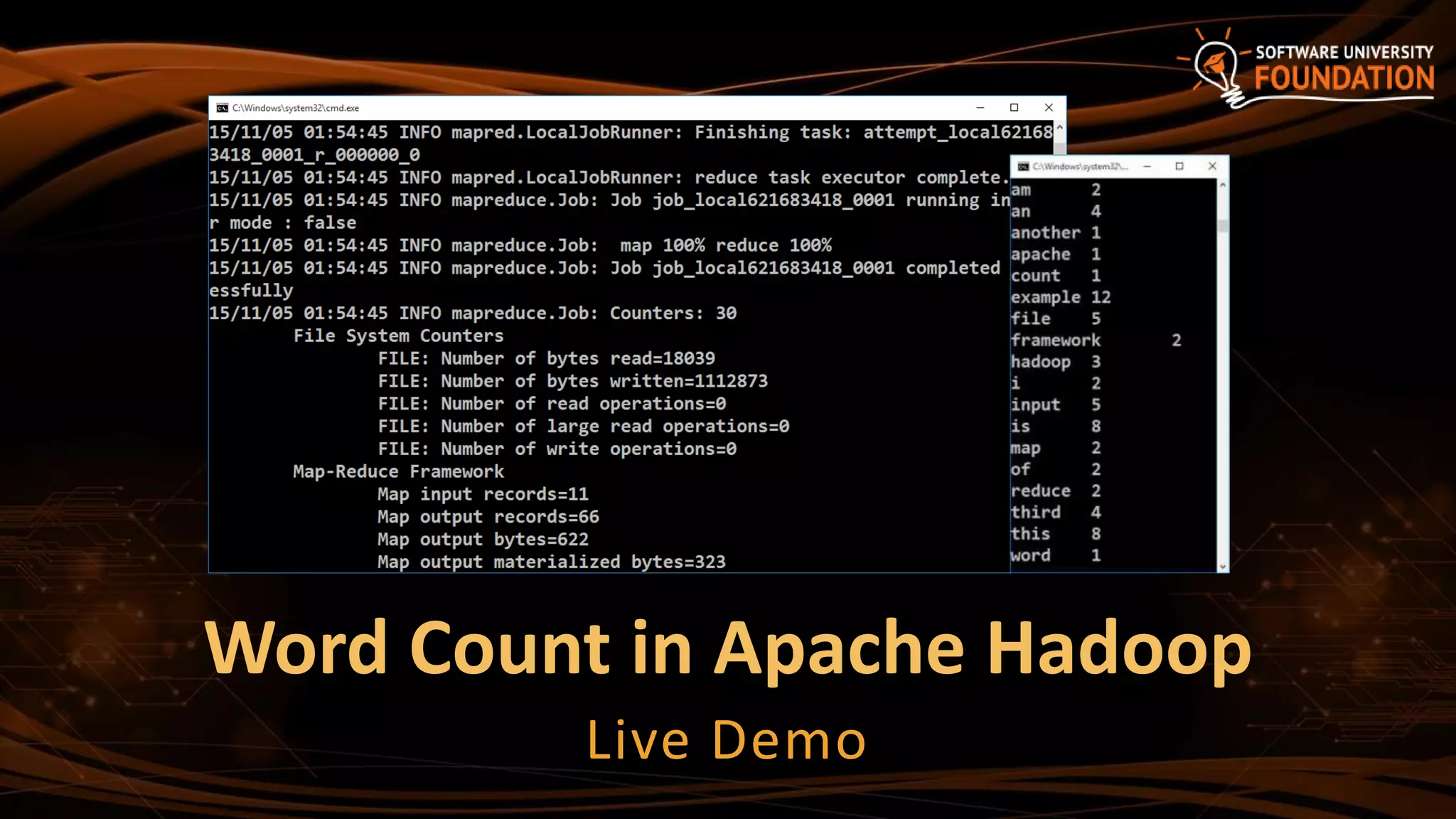Click the 'Live Demo' subtitle

tap(727, 740)
